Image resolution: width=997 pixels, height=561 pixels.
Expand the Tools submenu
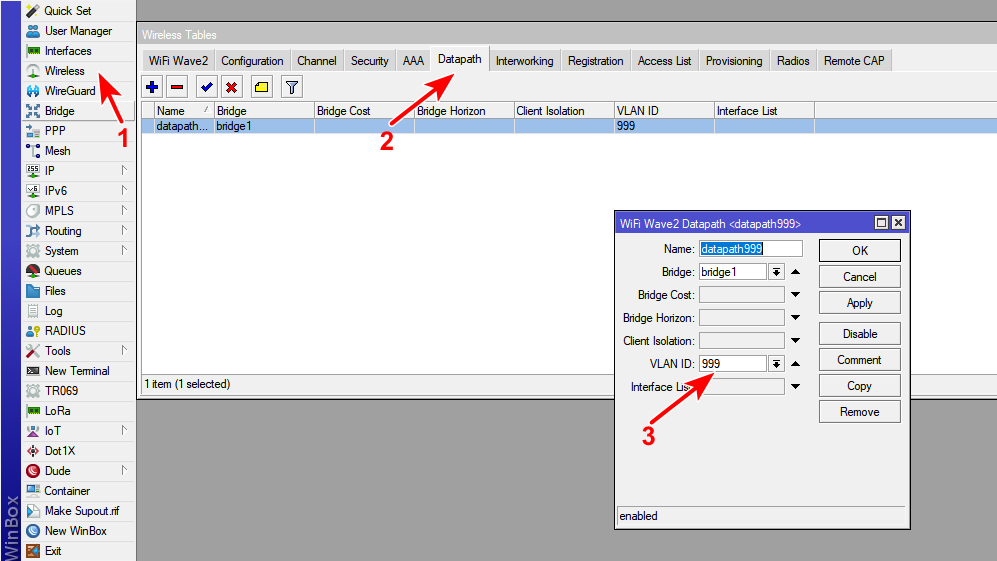(124, 350)
